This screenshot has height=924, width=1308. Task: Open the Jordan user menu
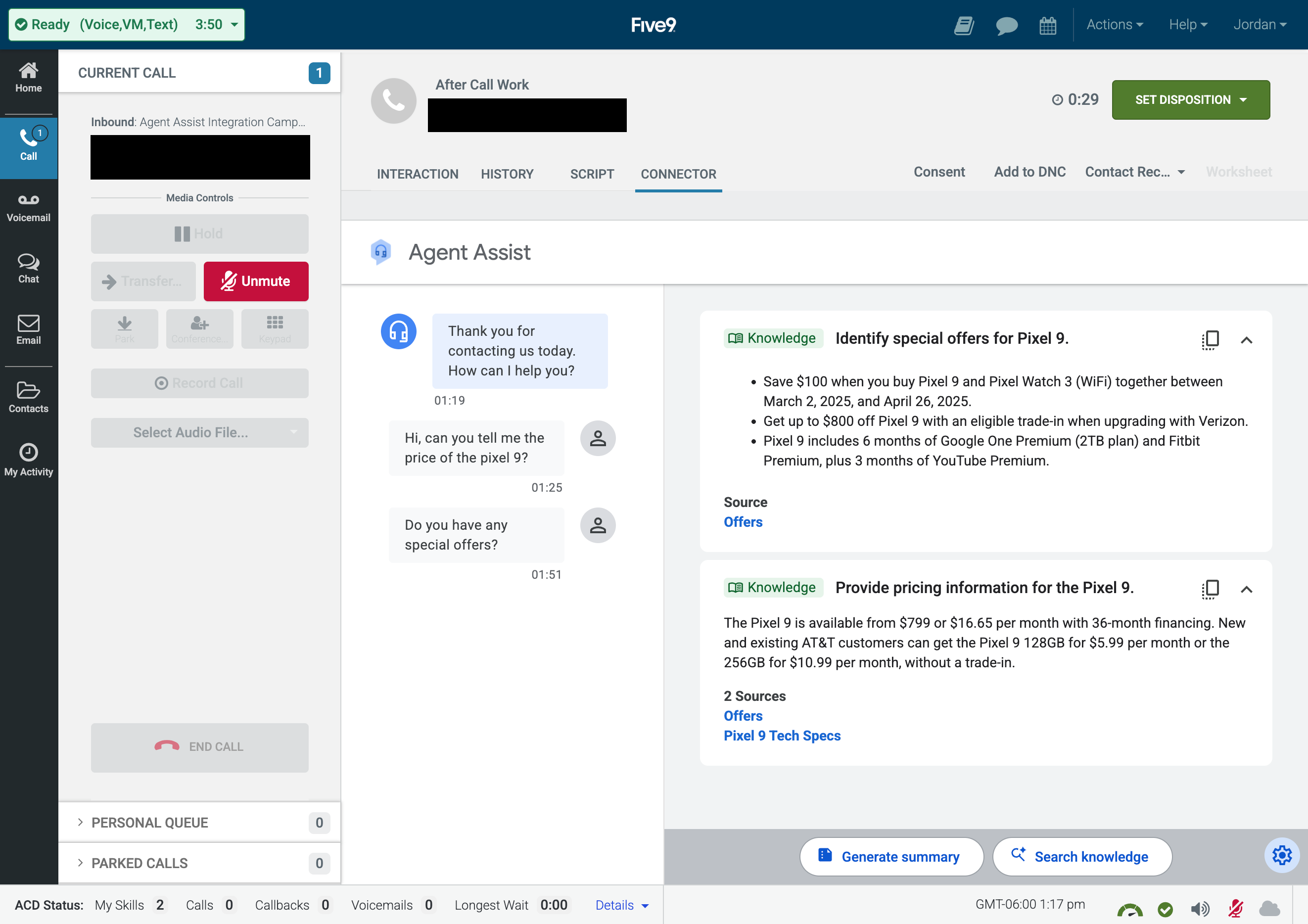[x=1260, y=25]
